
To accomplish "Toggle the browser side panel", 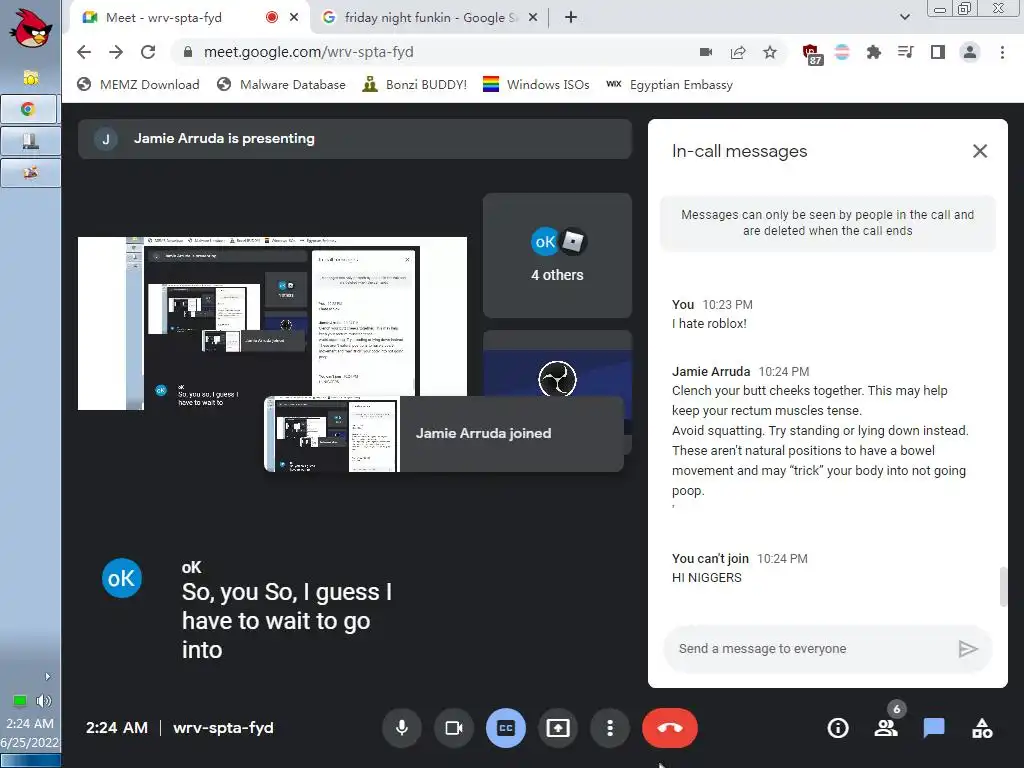I will [938, 52].
